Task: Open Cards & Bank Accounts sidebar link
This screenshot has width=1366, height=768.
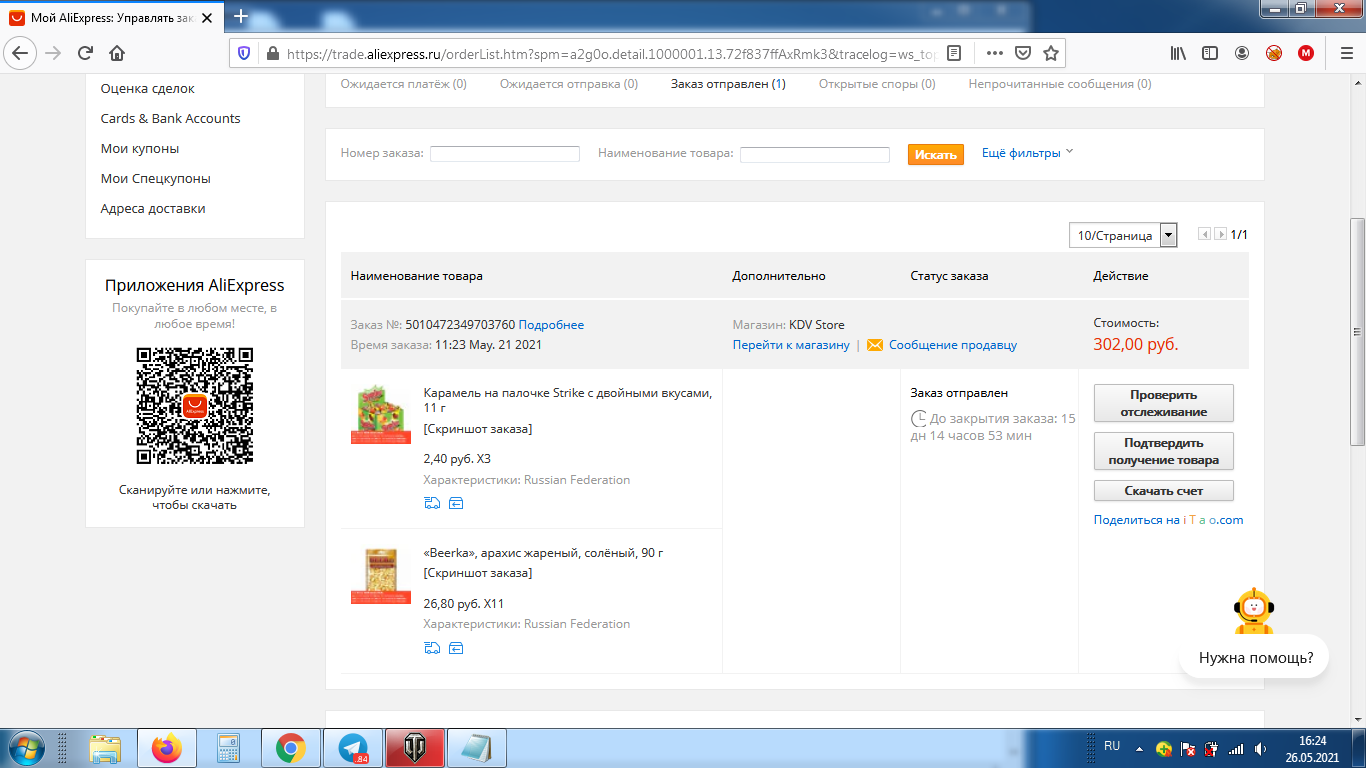Action: (x=170, y=118)
